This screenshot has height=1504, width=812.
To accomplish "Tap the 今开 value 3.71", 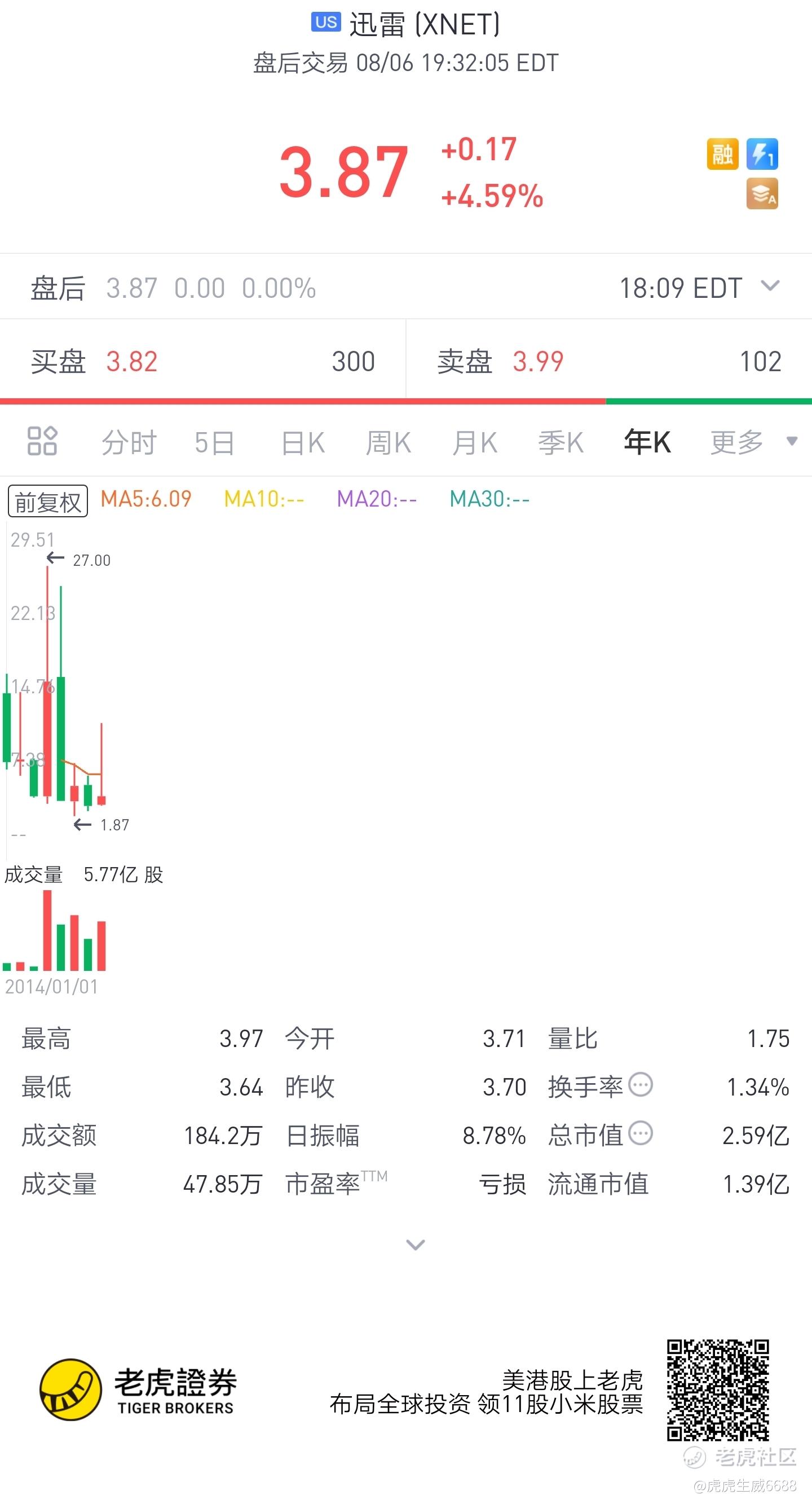I will 504,1039.
